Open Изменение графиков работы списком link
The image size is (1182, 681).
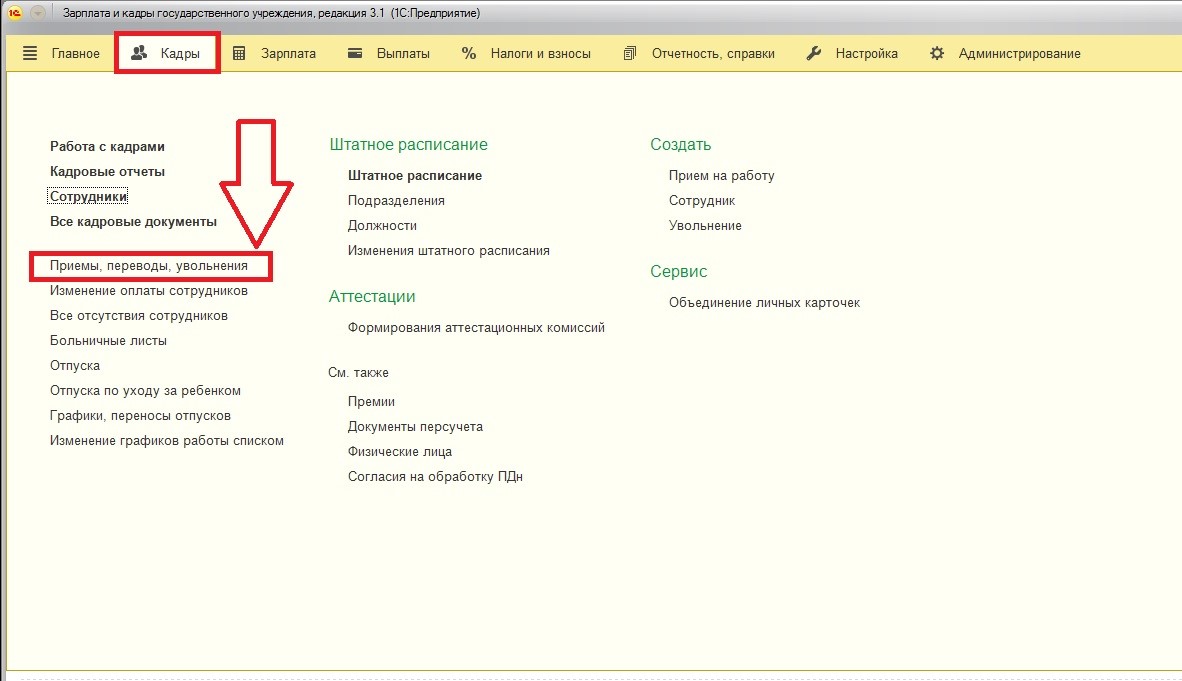point(167,440)
